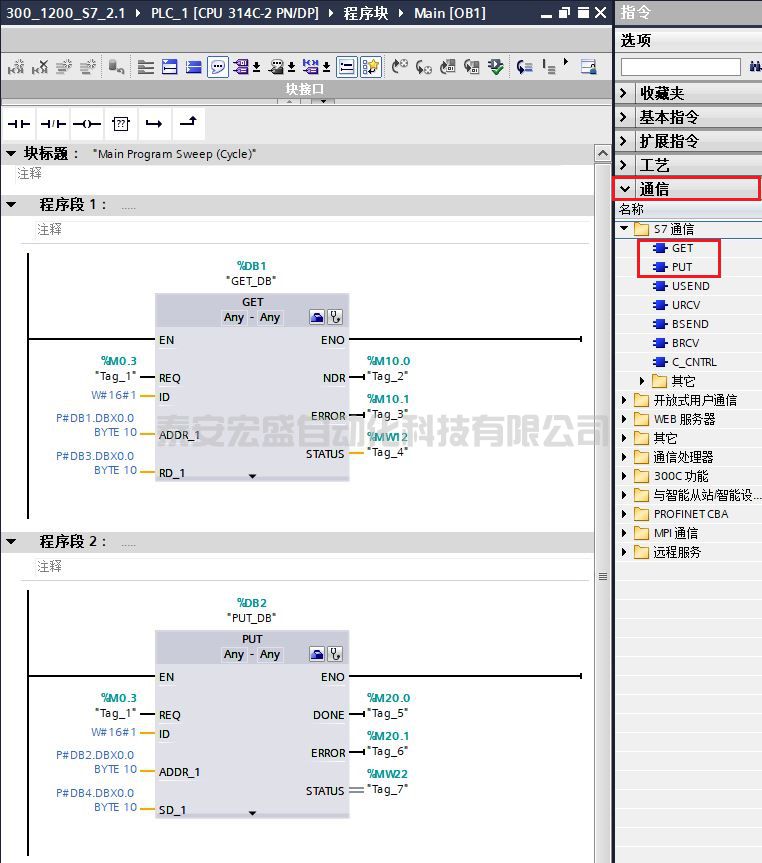The height and width of the screenshot is (863, 762).
Task: Click the 块接口 header bar
Action: pyautogui.click(x=305, y=89)
